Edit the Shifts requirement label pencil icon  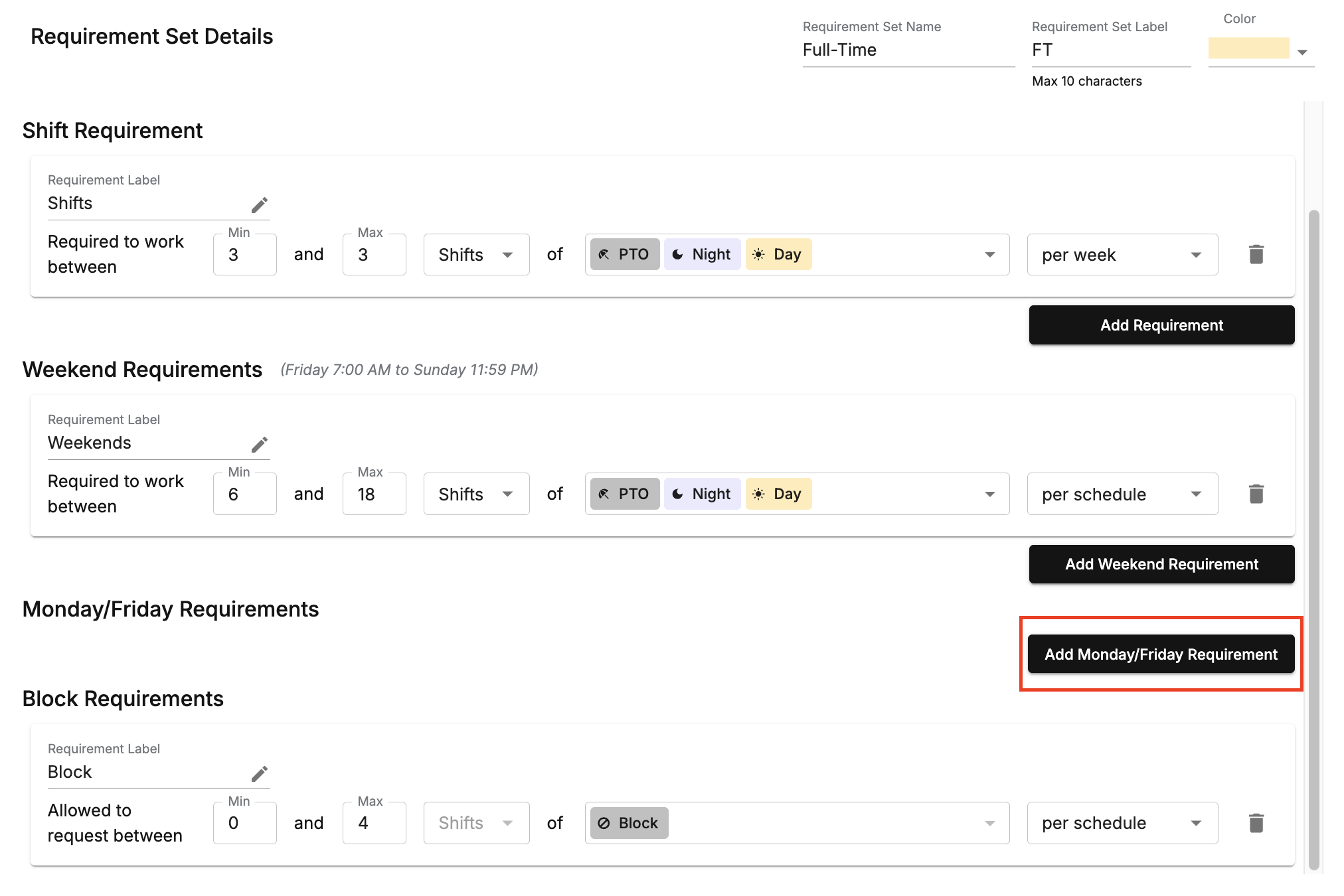coord(260,205)
